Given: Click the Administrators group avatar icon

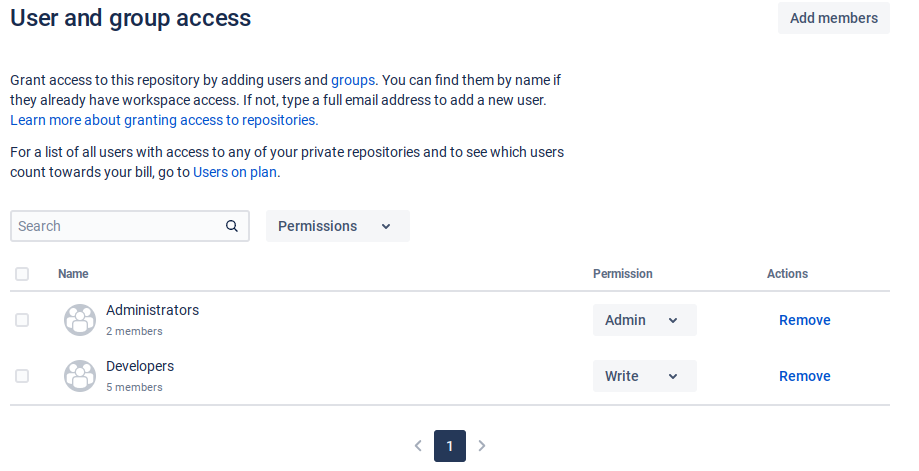Looking at the screenshot, I should coord(80,320).
